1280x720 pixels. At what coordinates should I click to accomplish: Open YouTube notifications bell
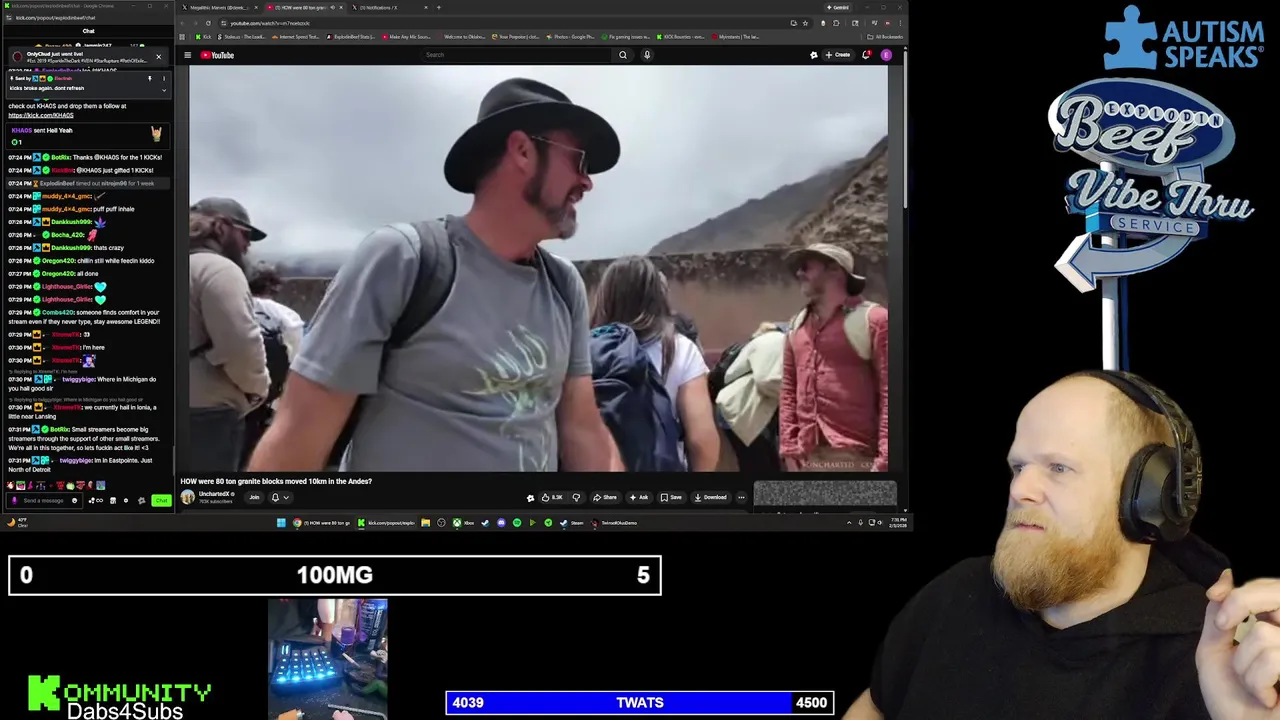click(866, 55)
